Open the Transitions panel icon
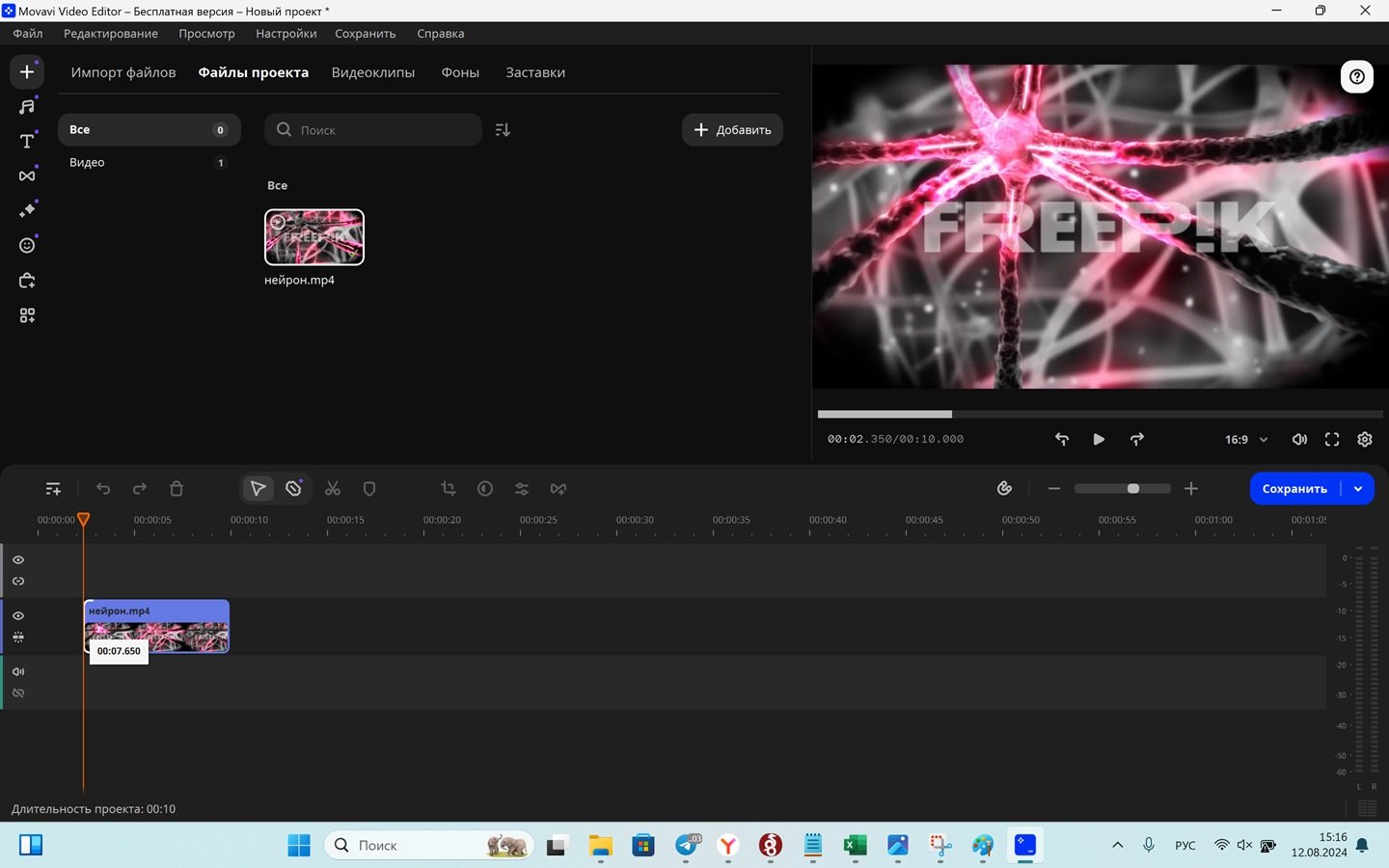Viewport: 1389px width, 868px height. (x=27, y=176)
